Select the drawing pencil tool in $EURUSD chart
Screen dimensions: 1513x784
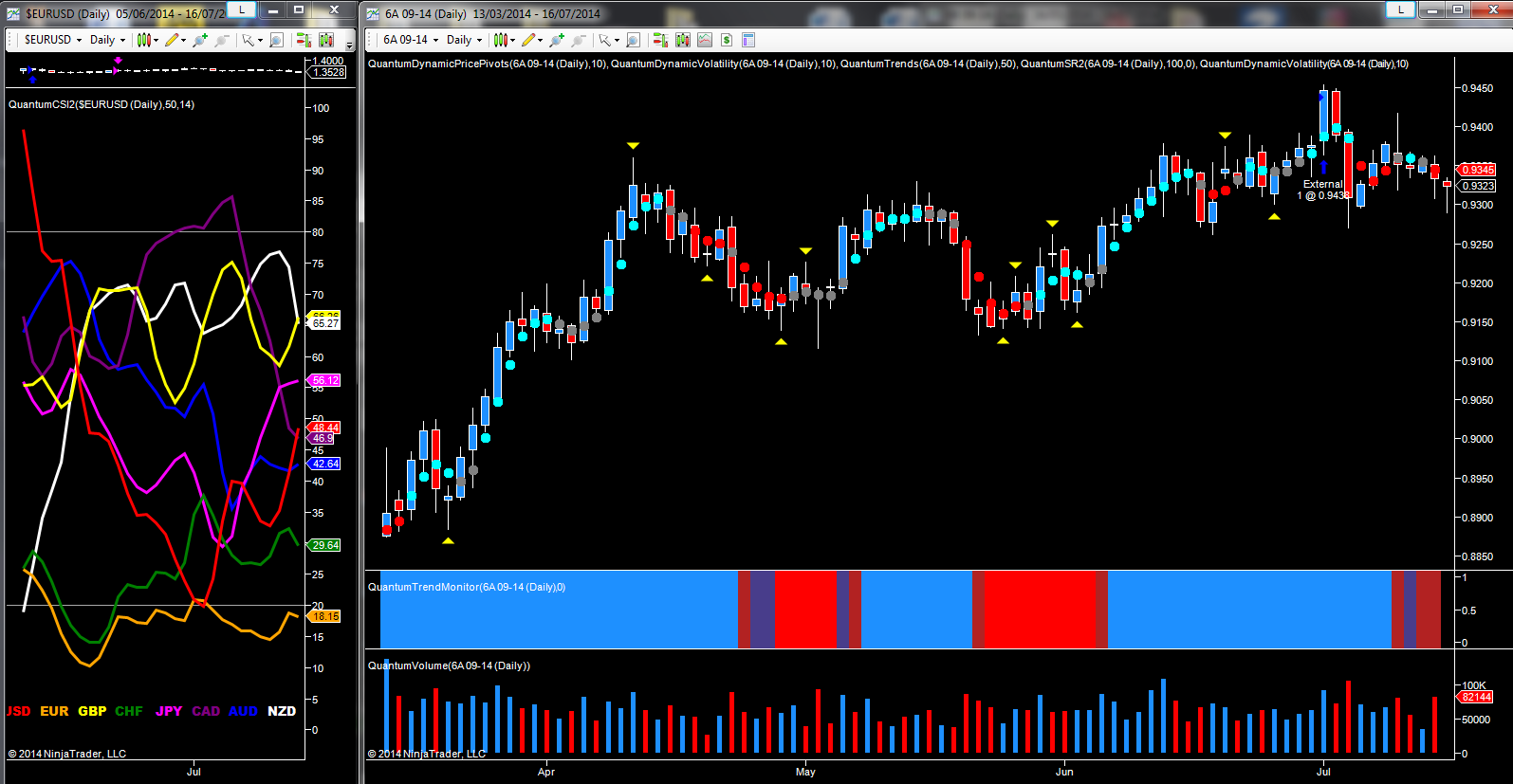pos(172,40)
